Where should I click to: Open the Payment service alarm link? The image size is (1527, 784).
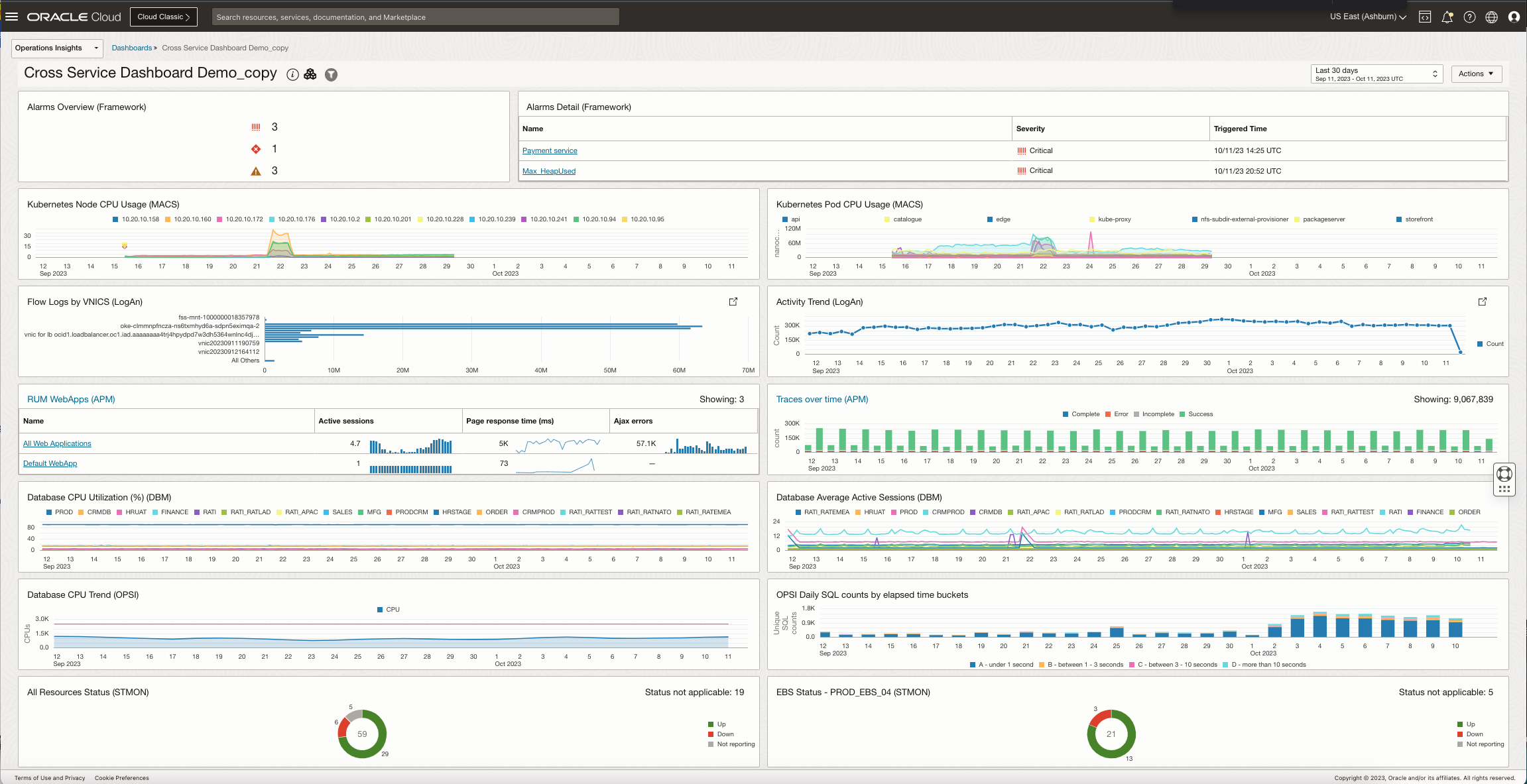click(550, 151)
